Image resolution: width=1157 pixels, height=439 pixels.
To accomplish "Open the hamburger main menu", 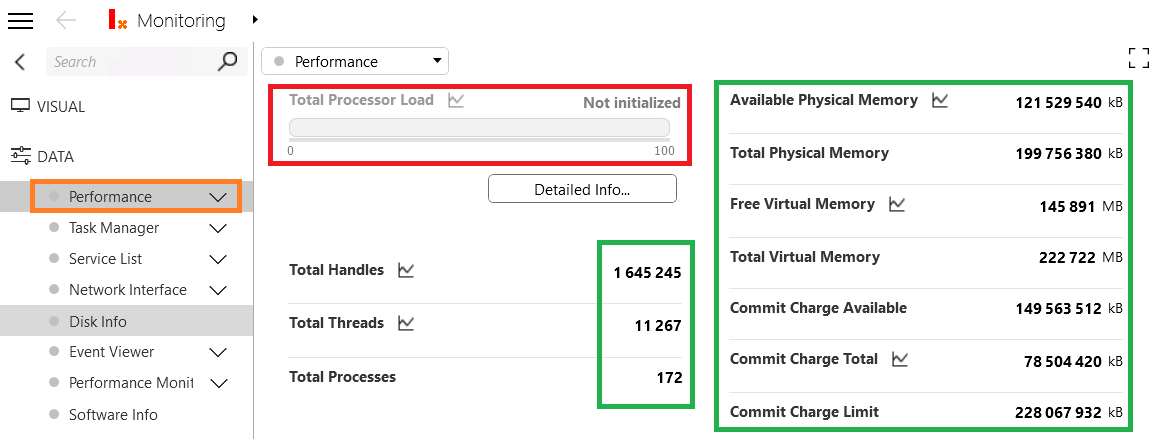I will [x=20, y=21].
